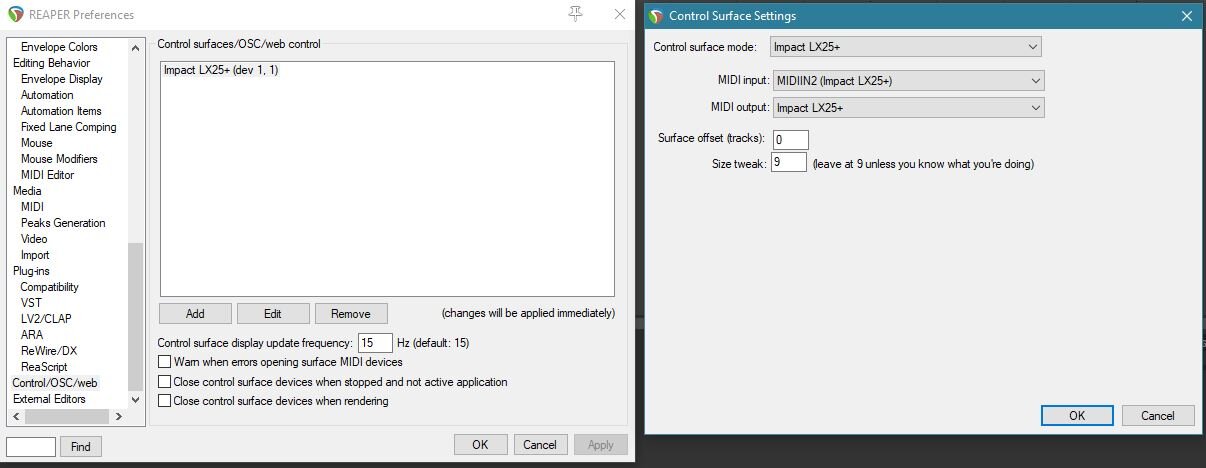Select Impact LX25+ entry in the surfaces list

click(221, 71)
